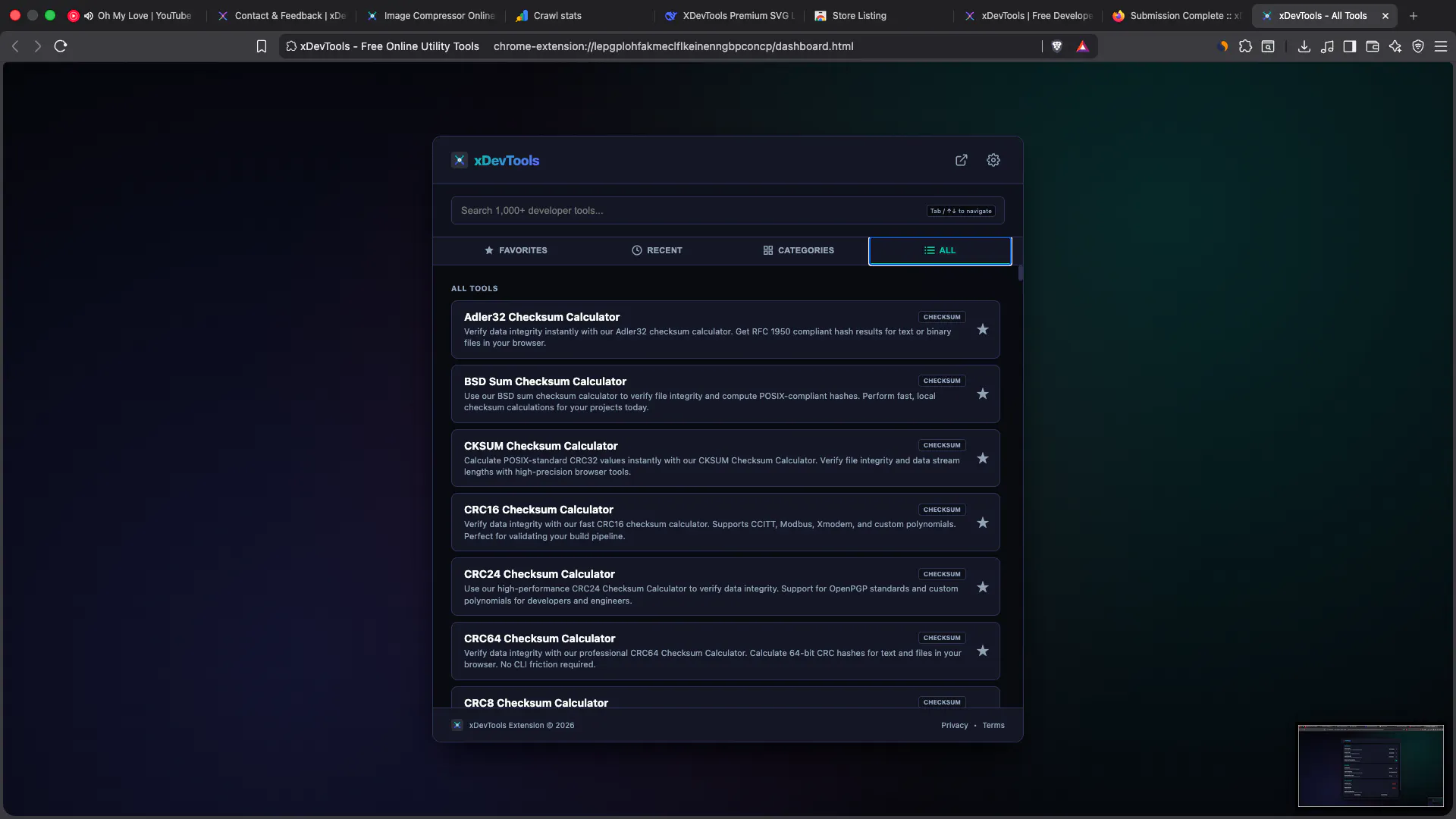This screenshot has width=1456, height=819.
Task: Open the xDevTools settings gear
Action: coord(993,160)
